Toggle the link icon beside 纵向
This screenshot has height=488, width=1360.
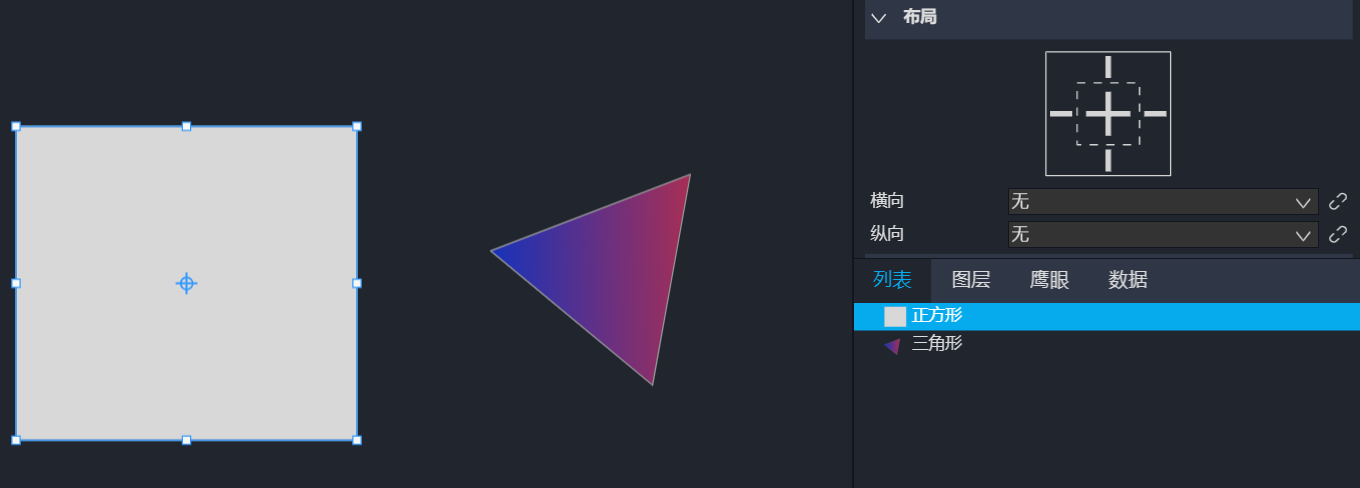[x=1338, y=235]
